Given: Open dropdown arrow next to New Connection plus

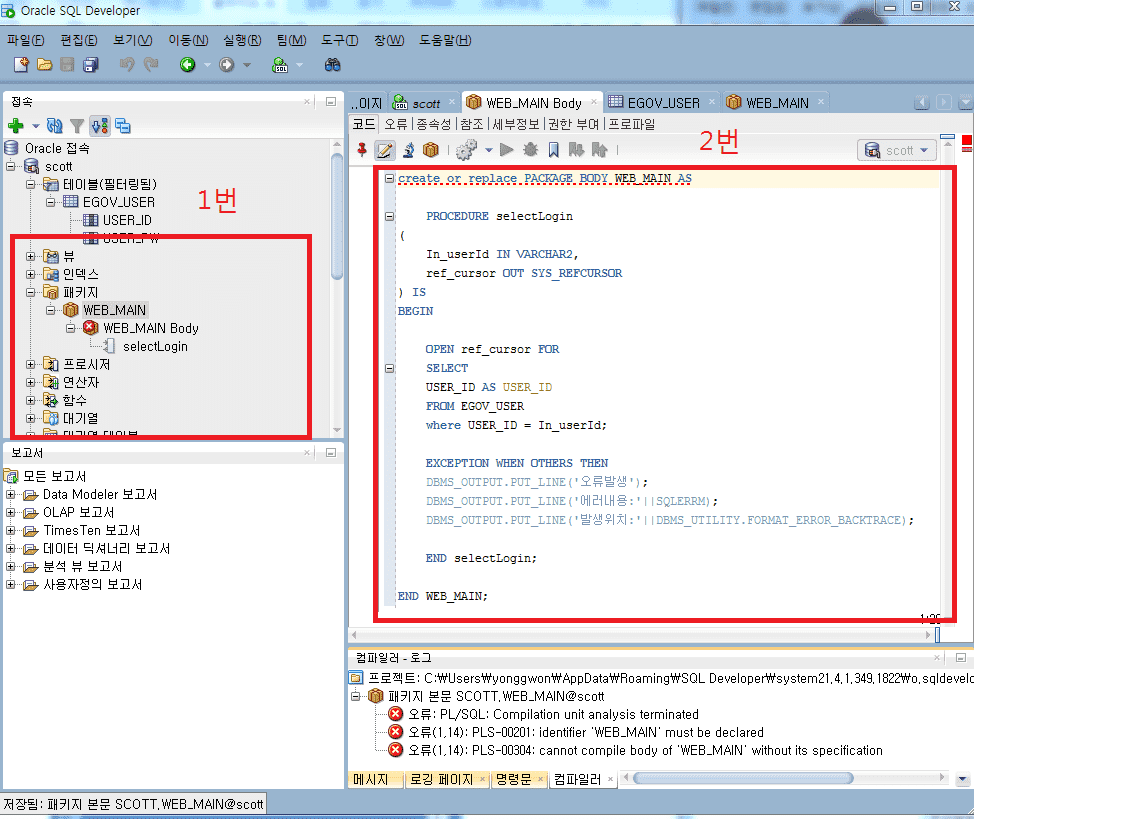Looking at the screenshot, I should coord(35,126).
